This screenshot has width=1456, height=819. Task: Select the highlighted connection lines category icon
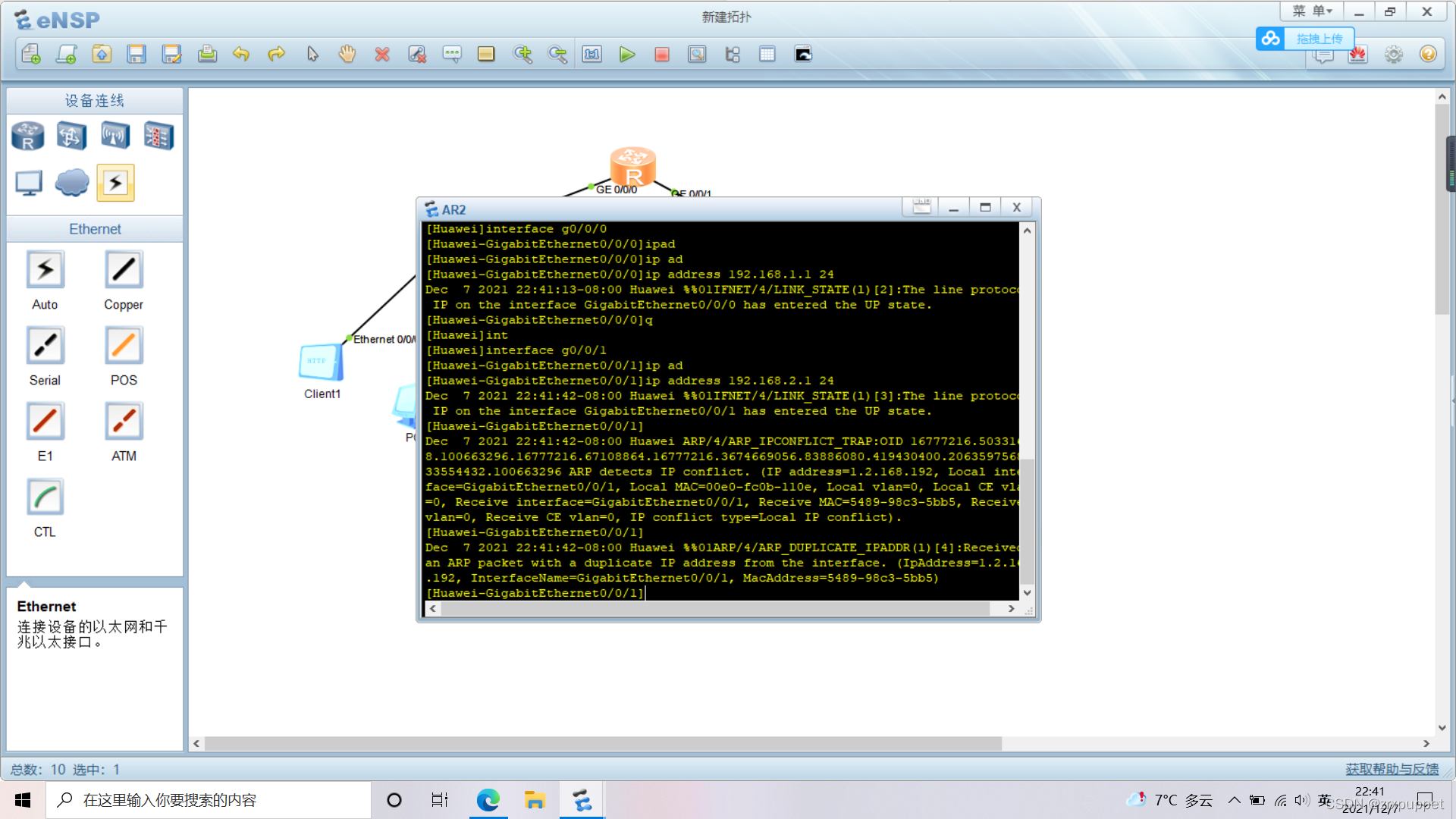[x=115, y=183]
